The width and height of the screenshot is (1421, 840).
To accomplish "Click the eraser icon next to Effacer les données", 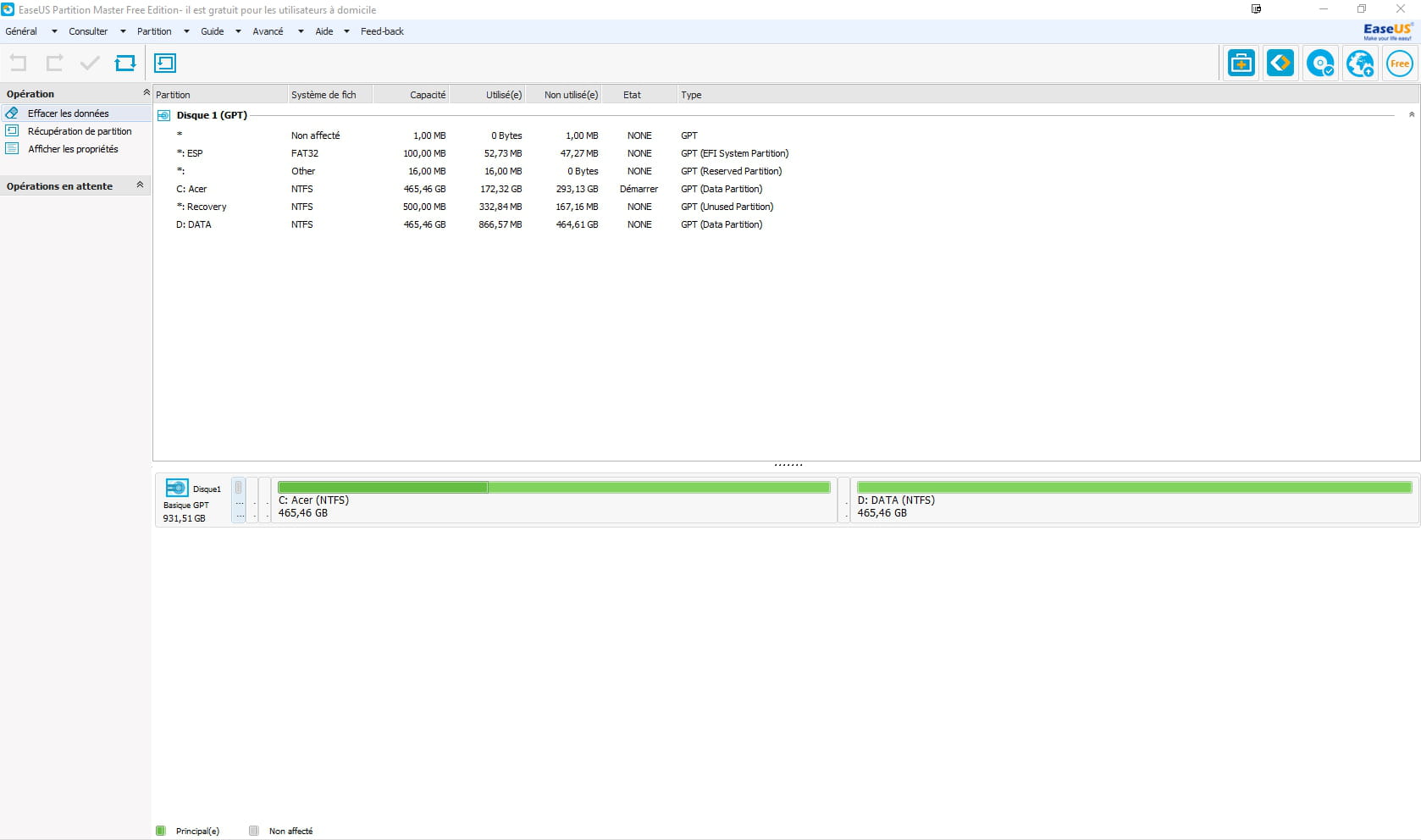I will pyautogui.click(x=12, y=113).
